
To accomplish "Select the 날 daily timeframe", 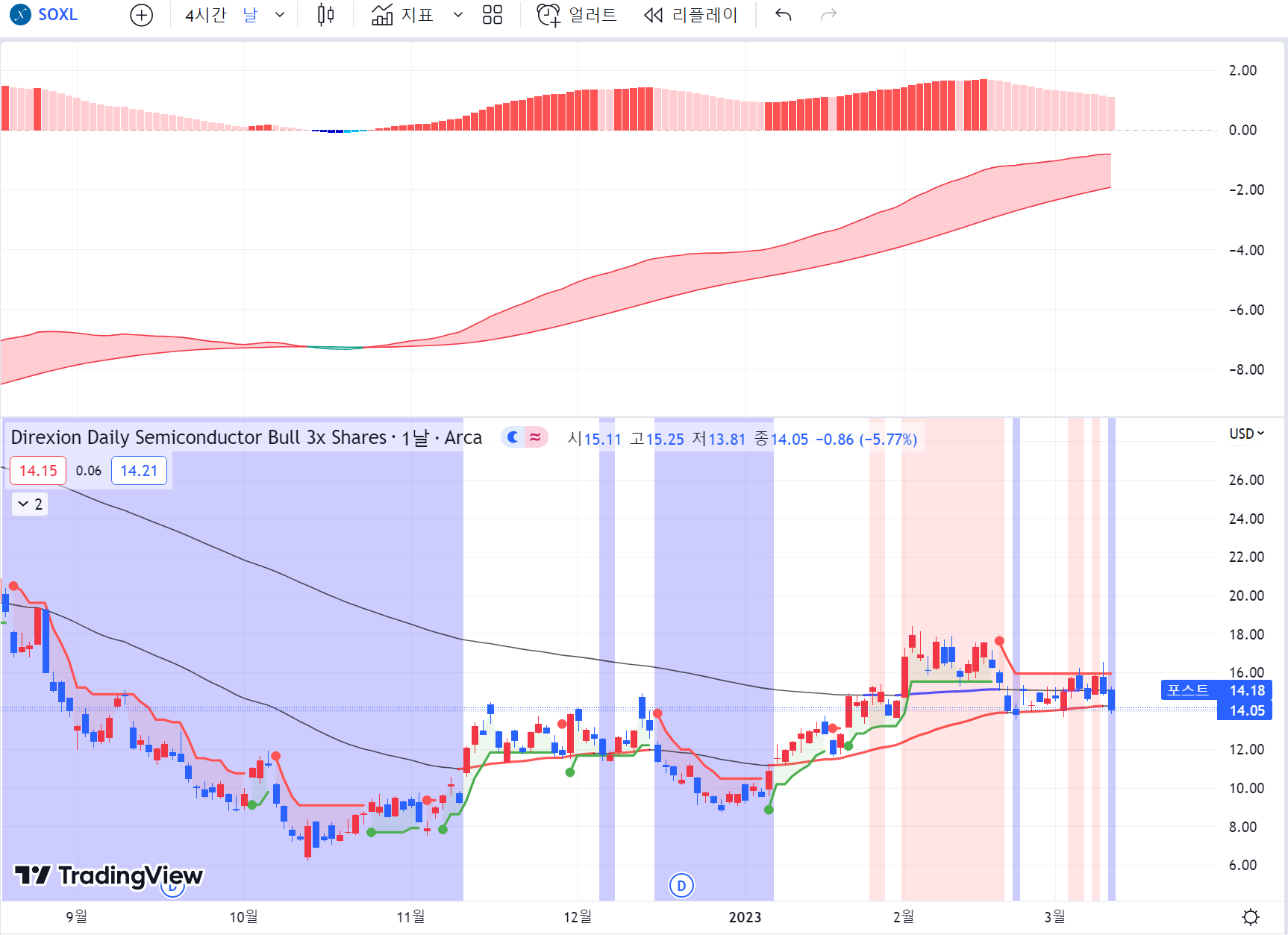I will 250,15.
